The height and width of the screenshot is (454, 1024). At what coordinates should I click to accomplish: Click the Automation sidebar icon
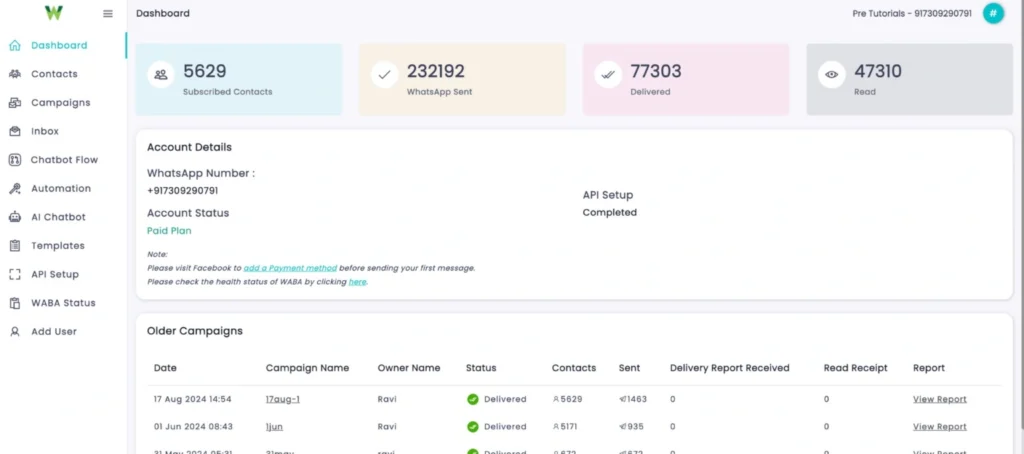15,189
